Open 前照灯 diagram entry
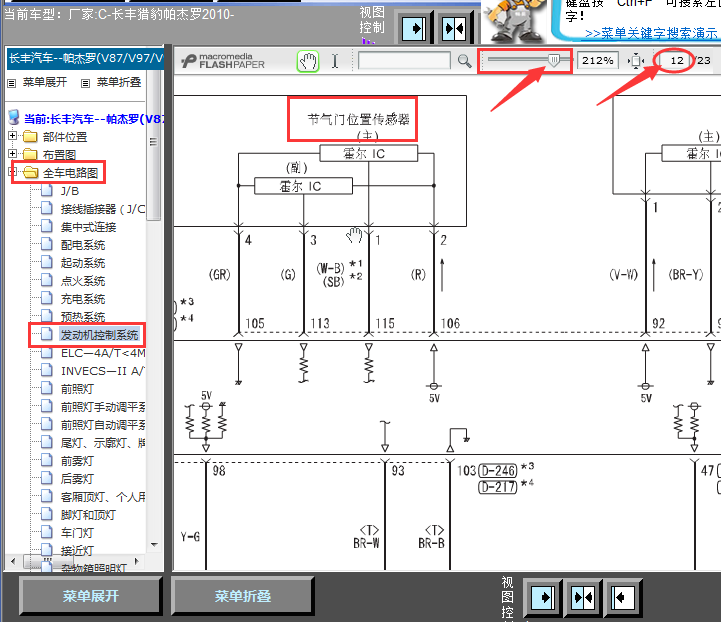Screen dimensions: 721x622 (77, 389)
